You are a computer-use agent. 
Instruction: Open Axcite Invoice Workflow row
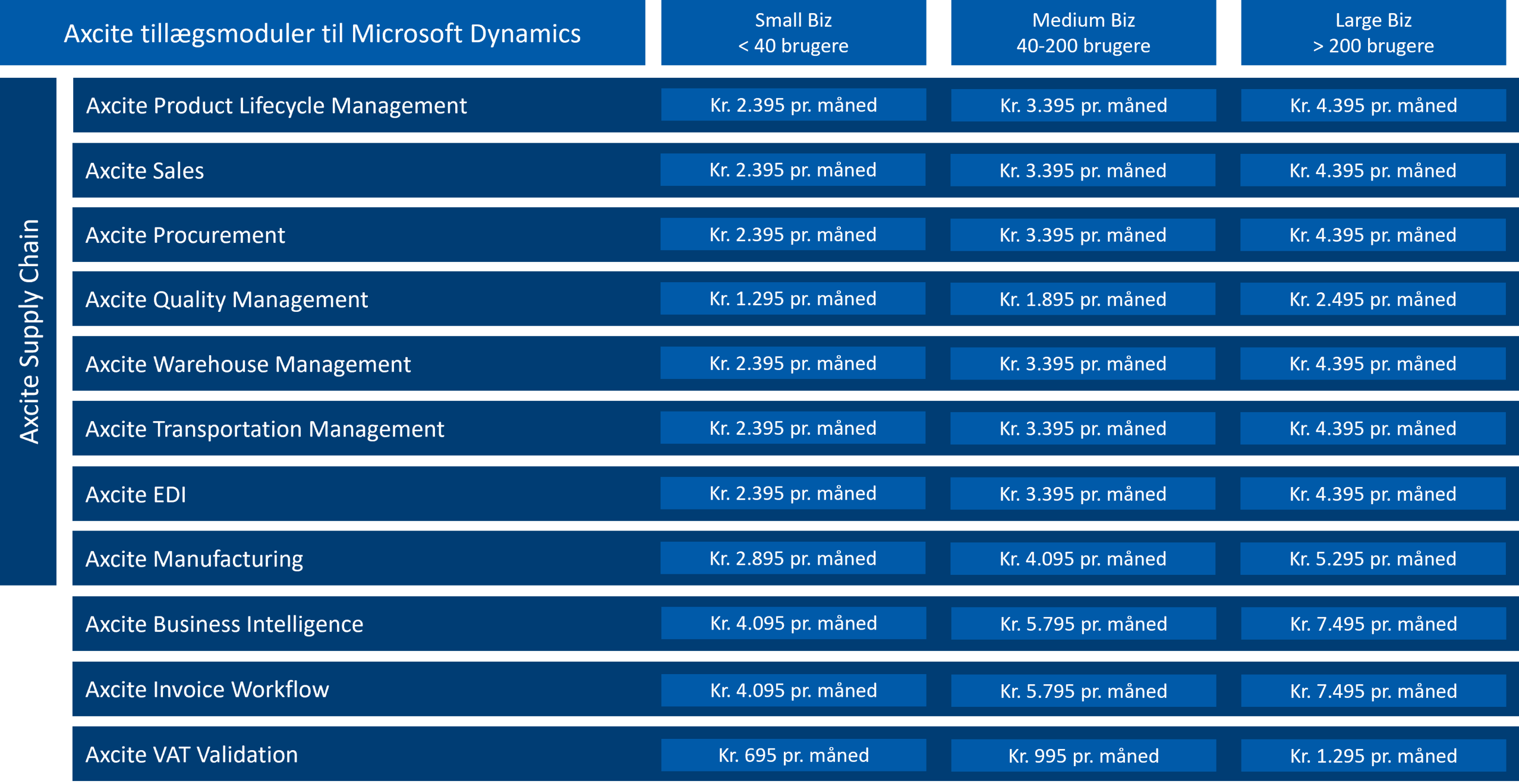(x=207, y=690)
